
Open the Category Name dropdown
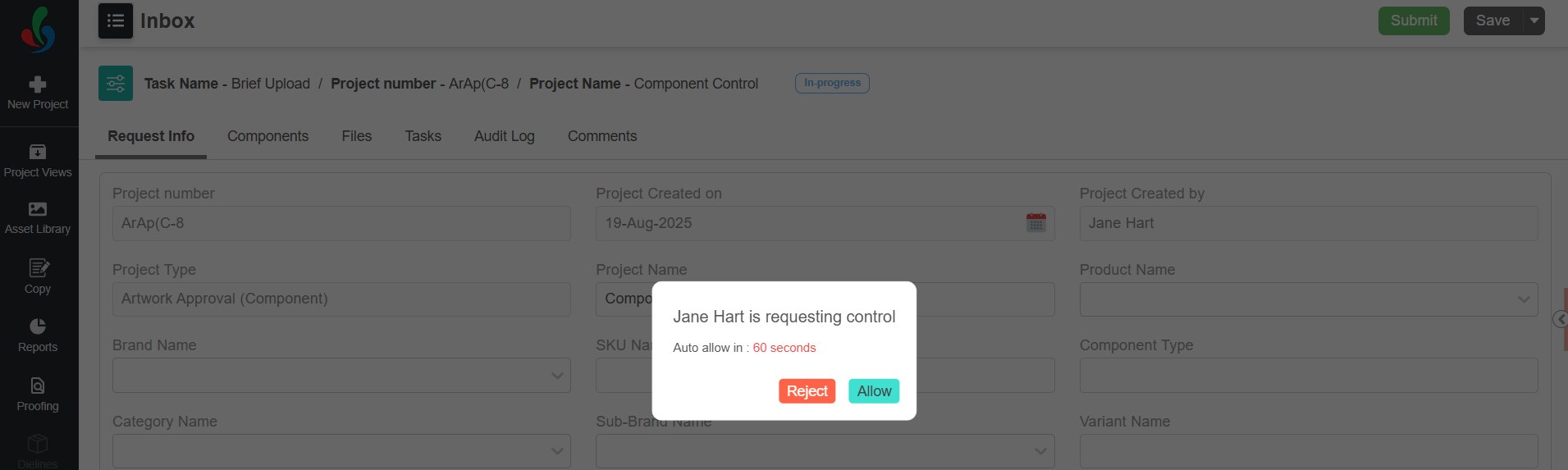tap(341, 451)
